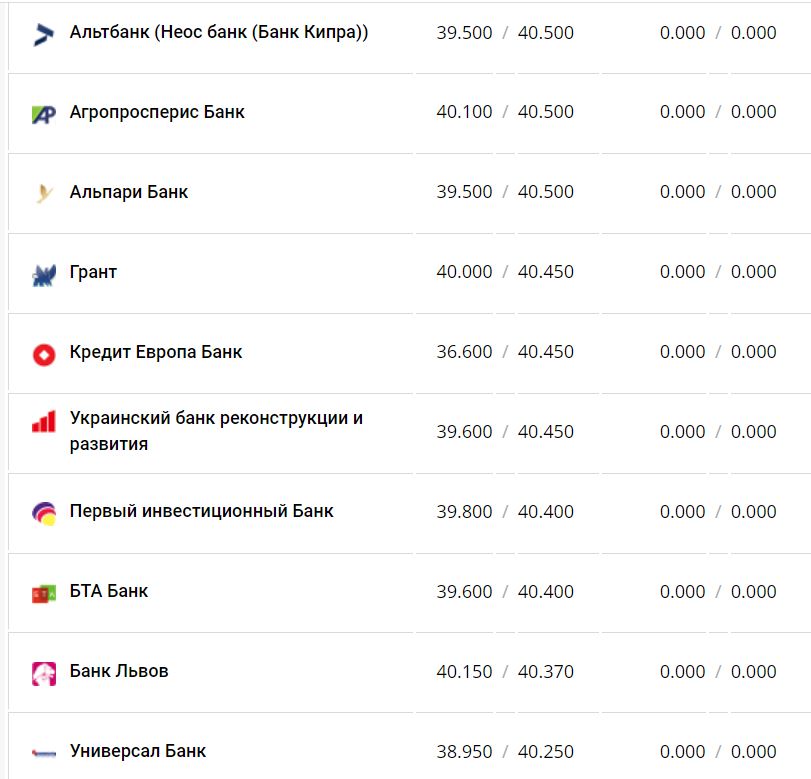Open the Агропросперис Банк link
811x779 pixels.
[157, 112]
